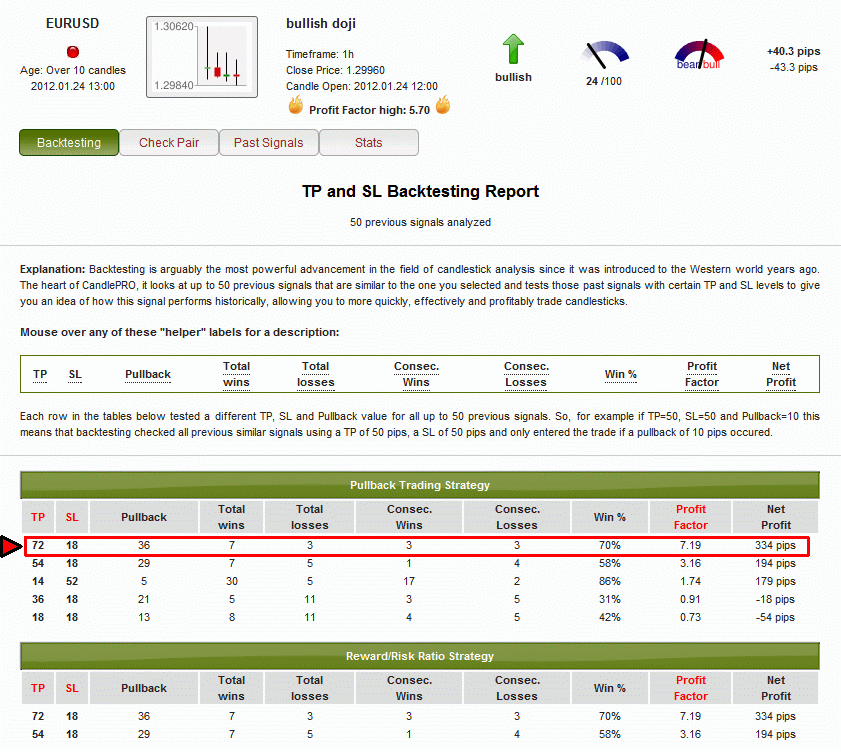The width and height of the screenshot is (841, 752).
Task: Click the 179 pips net profit cell
Action: pos(776,581)
